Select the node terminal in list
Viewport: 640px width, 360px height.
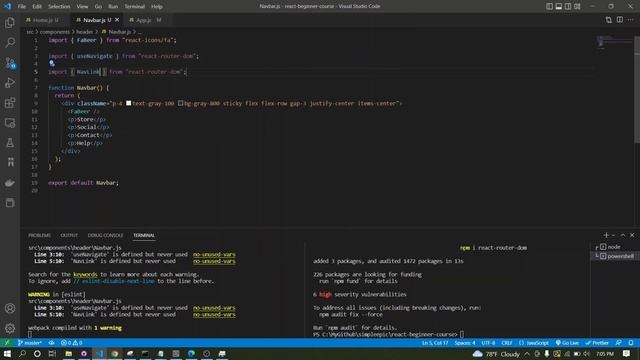coord(615,247)
